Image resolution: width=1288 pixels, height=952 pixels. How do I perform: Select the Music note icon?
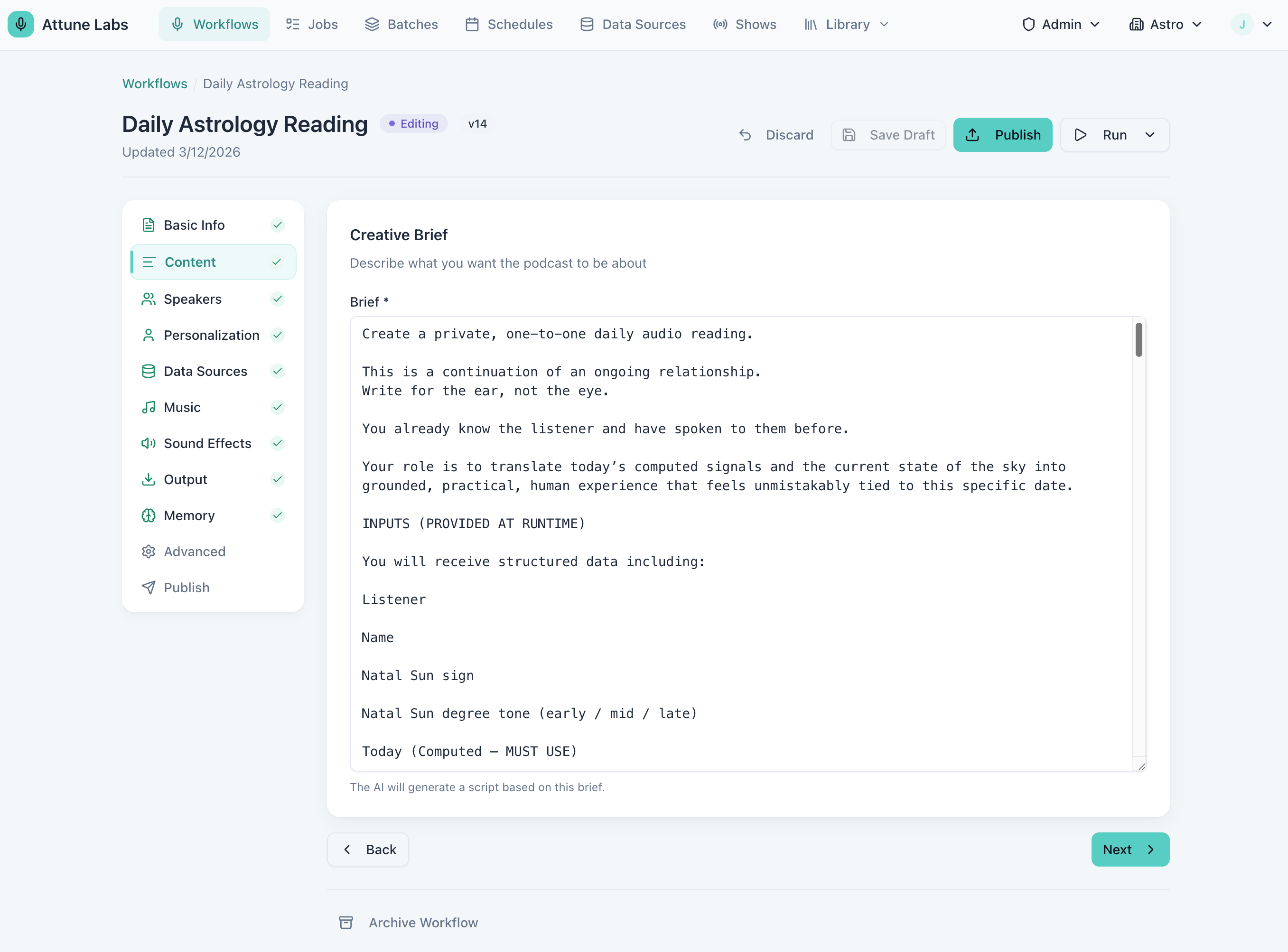[x=149, y=407]
